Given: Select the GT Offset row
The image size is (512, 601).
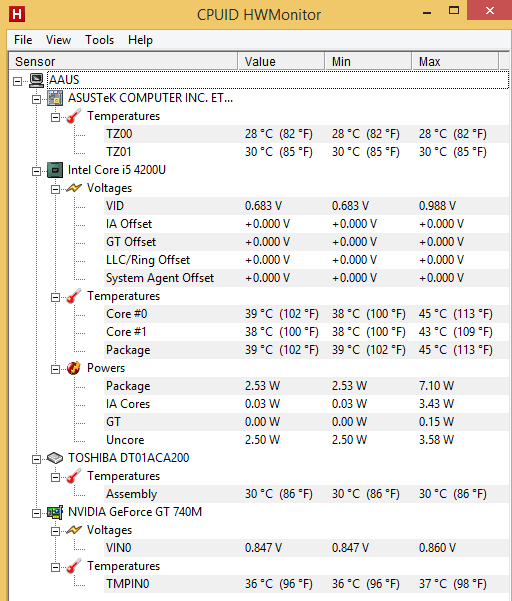Looking at the screenshot, I should click(306, 242).
